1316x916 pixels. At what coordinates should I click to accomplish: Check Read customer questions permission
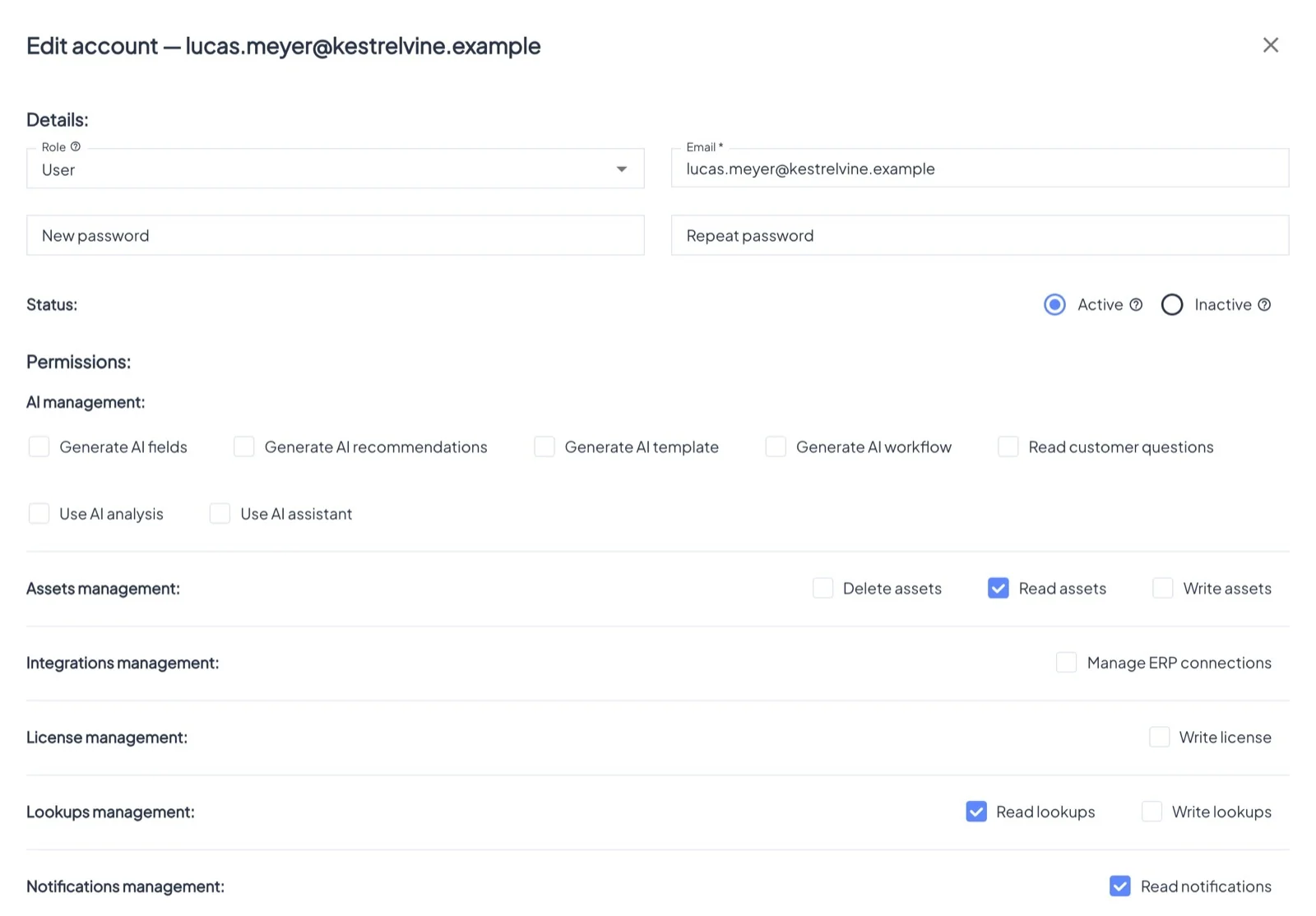[1008, 446]
